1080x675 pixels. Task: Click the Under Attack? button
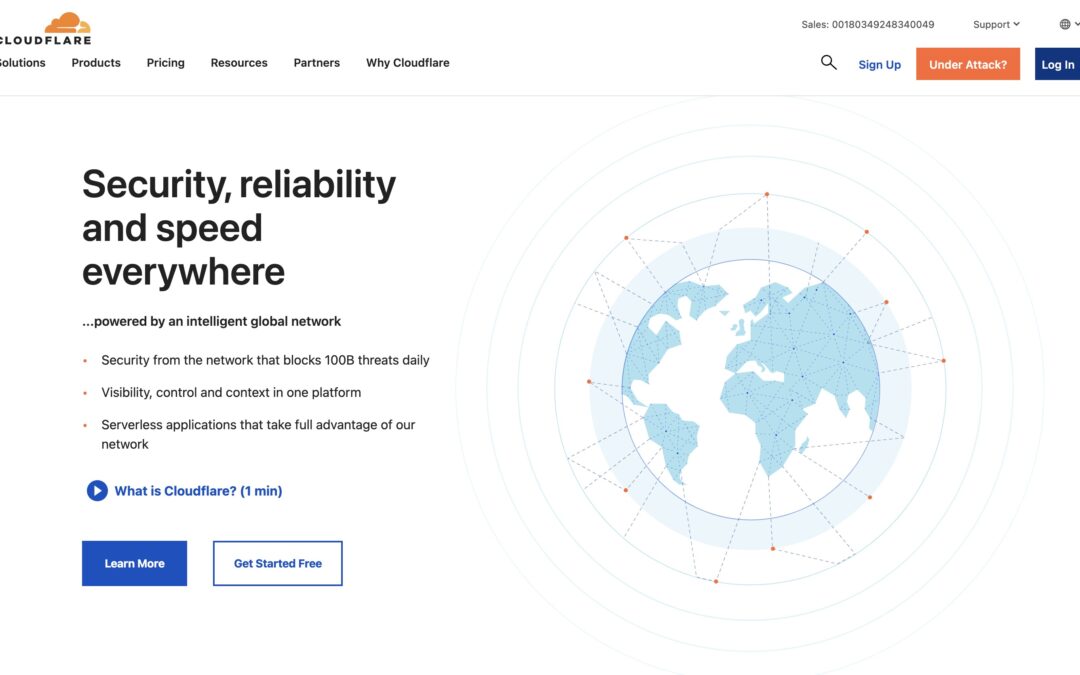pos(968,64)
